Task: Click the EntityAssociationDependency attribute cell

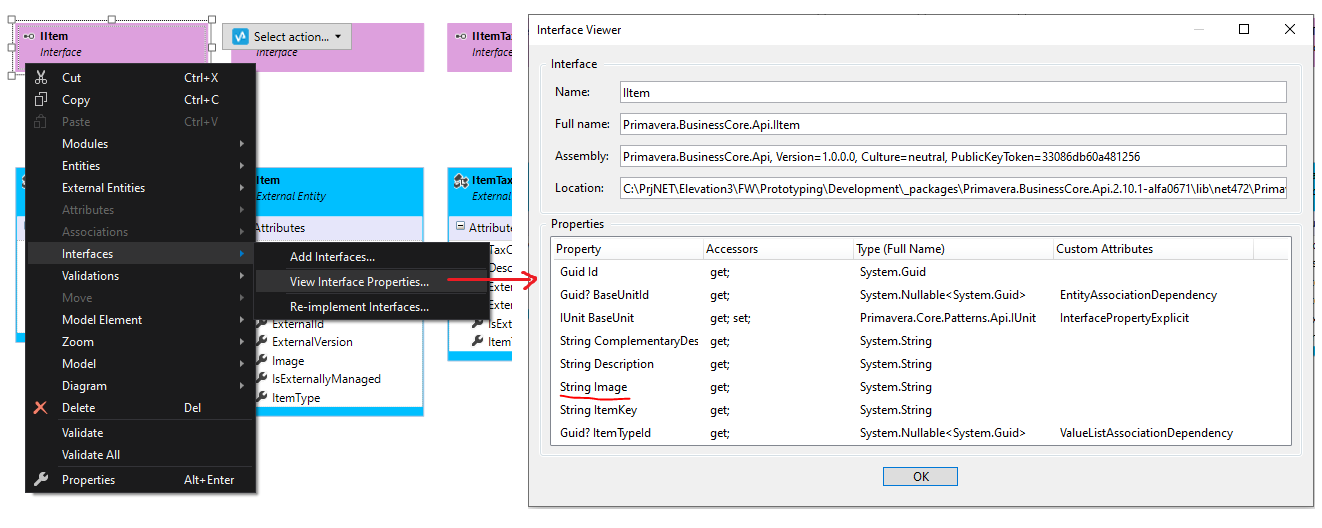Action: [1138, 295]
